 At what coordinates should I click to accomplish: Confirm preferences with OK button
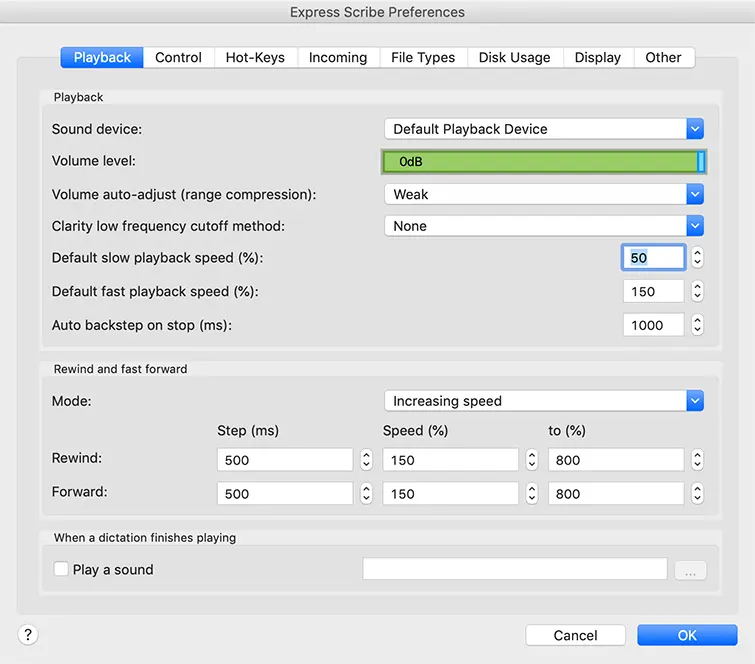687,635
